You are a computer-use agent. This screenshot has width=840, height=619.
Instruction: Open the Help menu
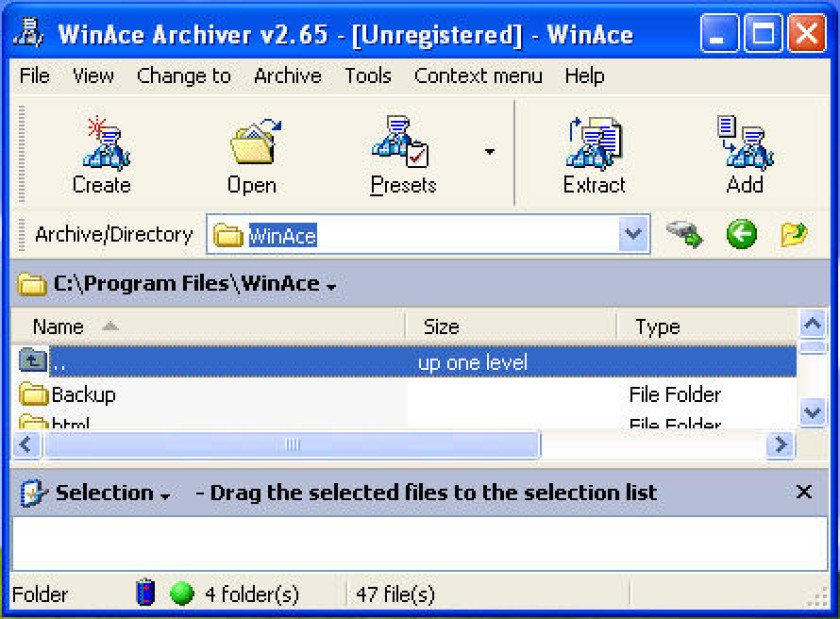point(584,76)
